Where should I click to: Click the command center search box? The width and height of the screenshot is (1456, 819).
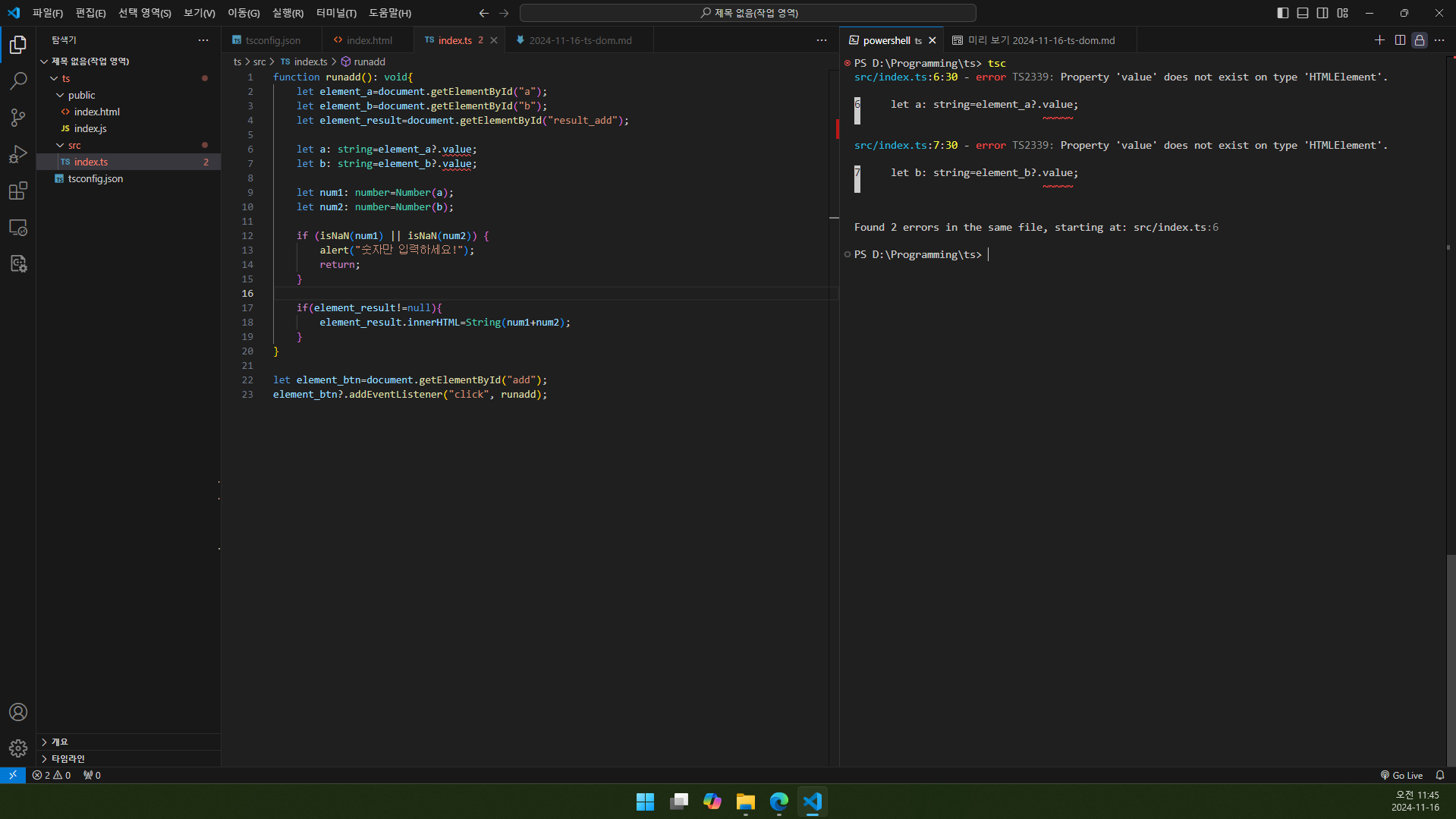click(747, 13)
